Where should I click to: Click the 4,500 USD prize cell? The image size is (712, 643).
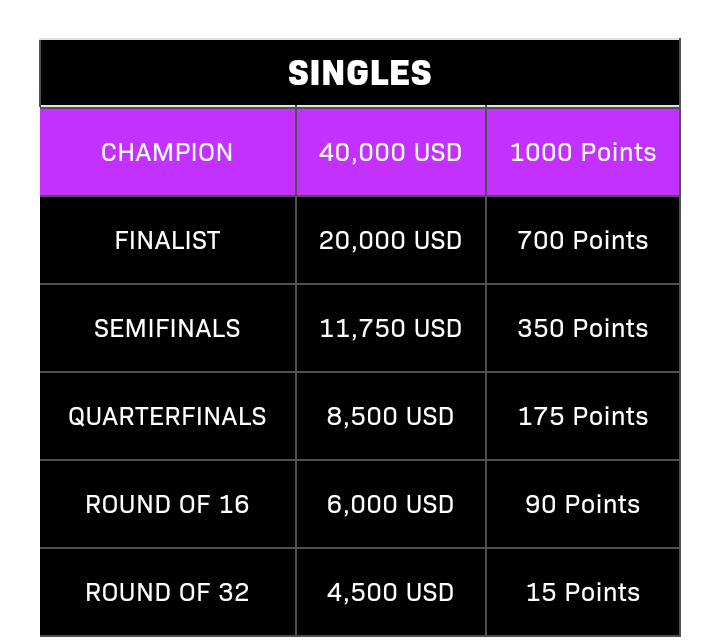pos(391,592)
